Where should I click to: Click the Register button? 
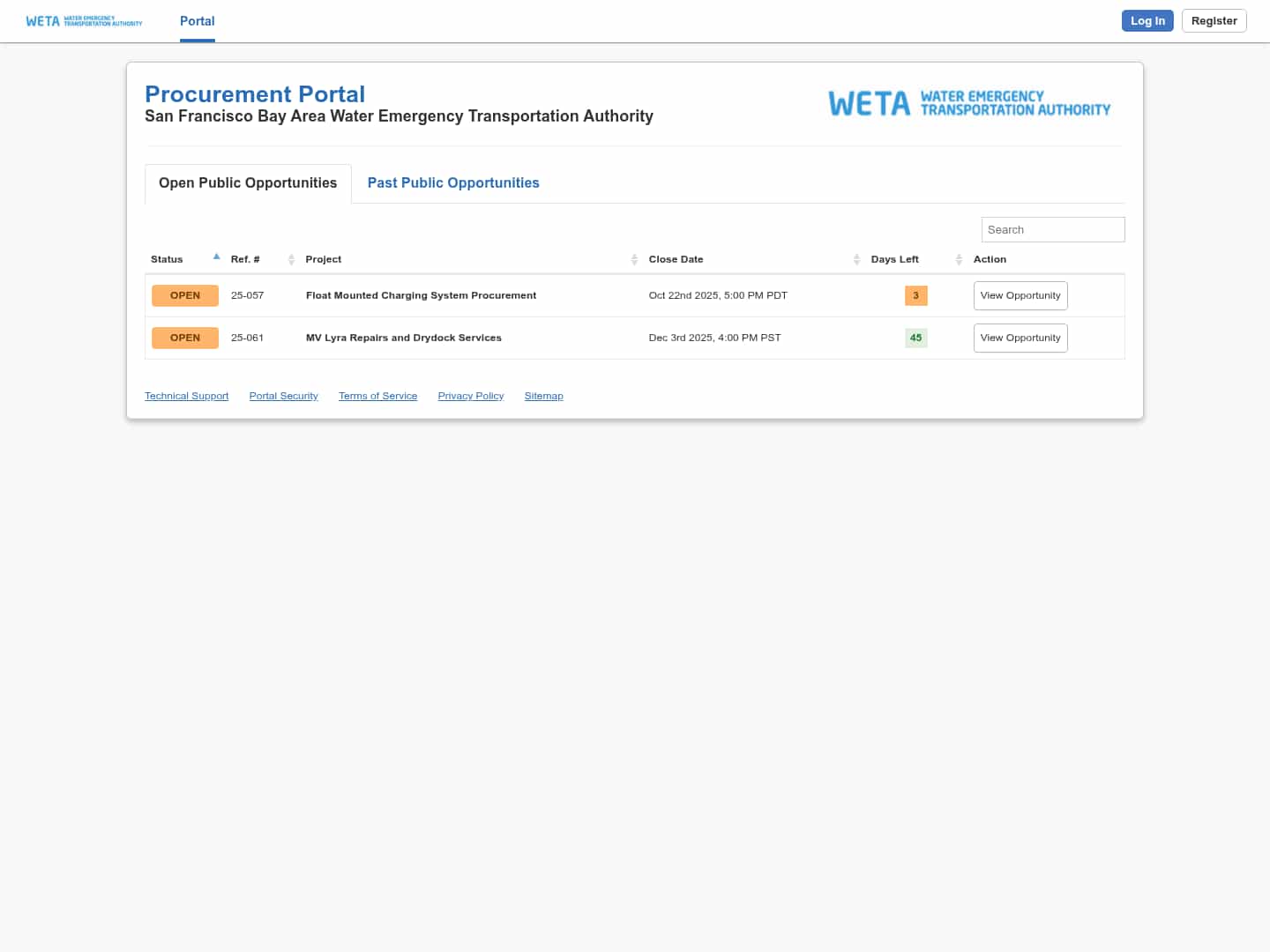coord(1214,21)
